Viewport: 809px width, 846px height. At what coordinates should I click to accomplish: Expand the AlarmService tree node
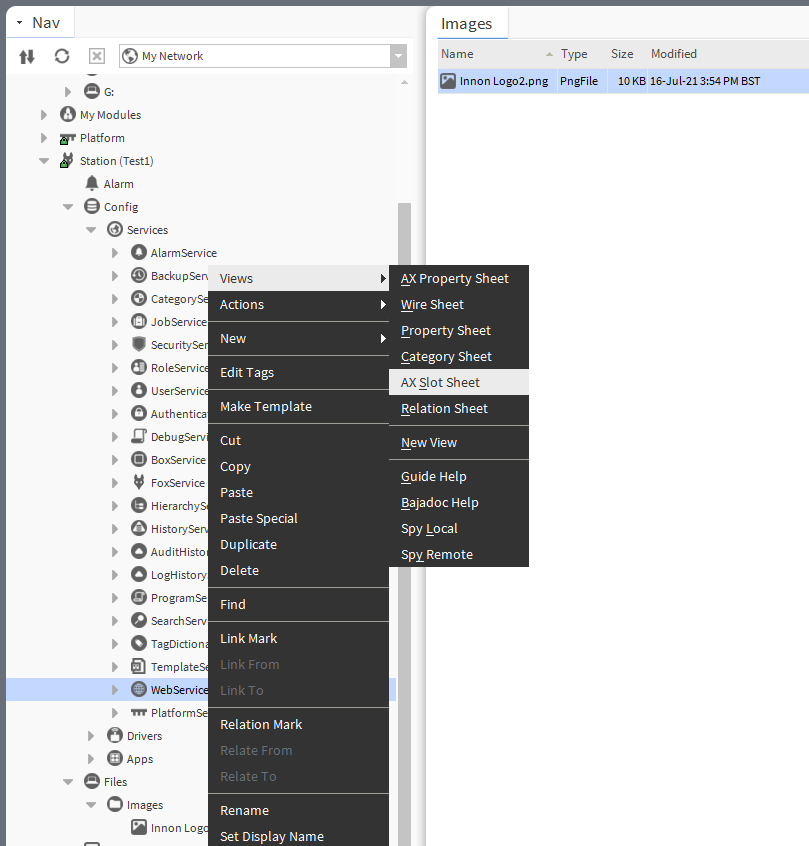click(x=115, y=254)
